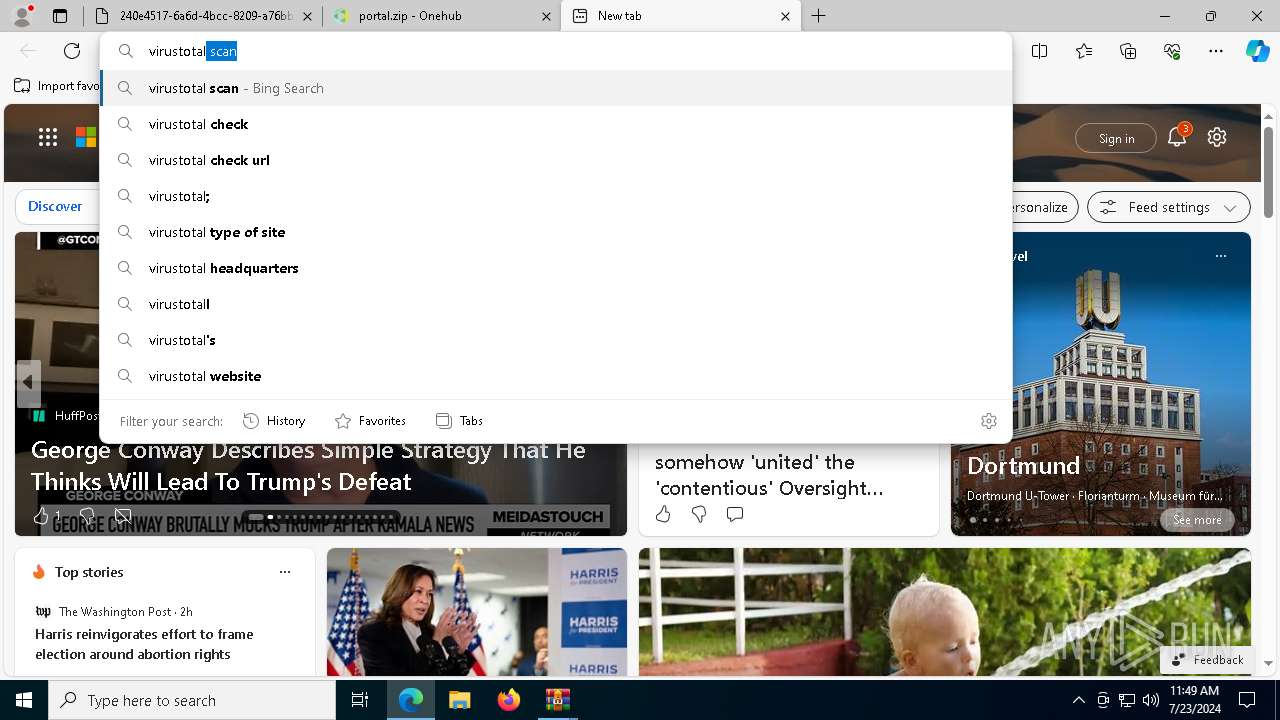Open George Conway strategy headline
This screenshot has width=1280, height=720.
click(x=308, y=466)
